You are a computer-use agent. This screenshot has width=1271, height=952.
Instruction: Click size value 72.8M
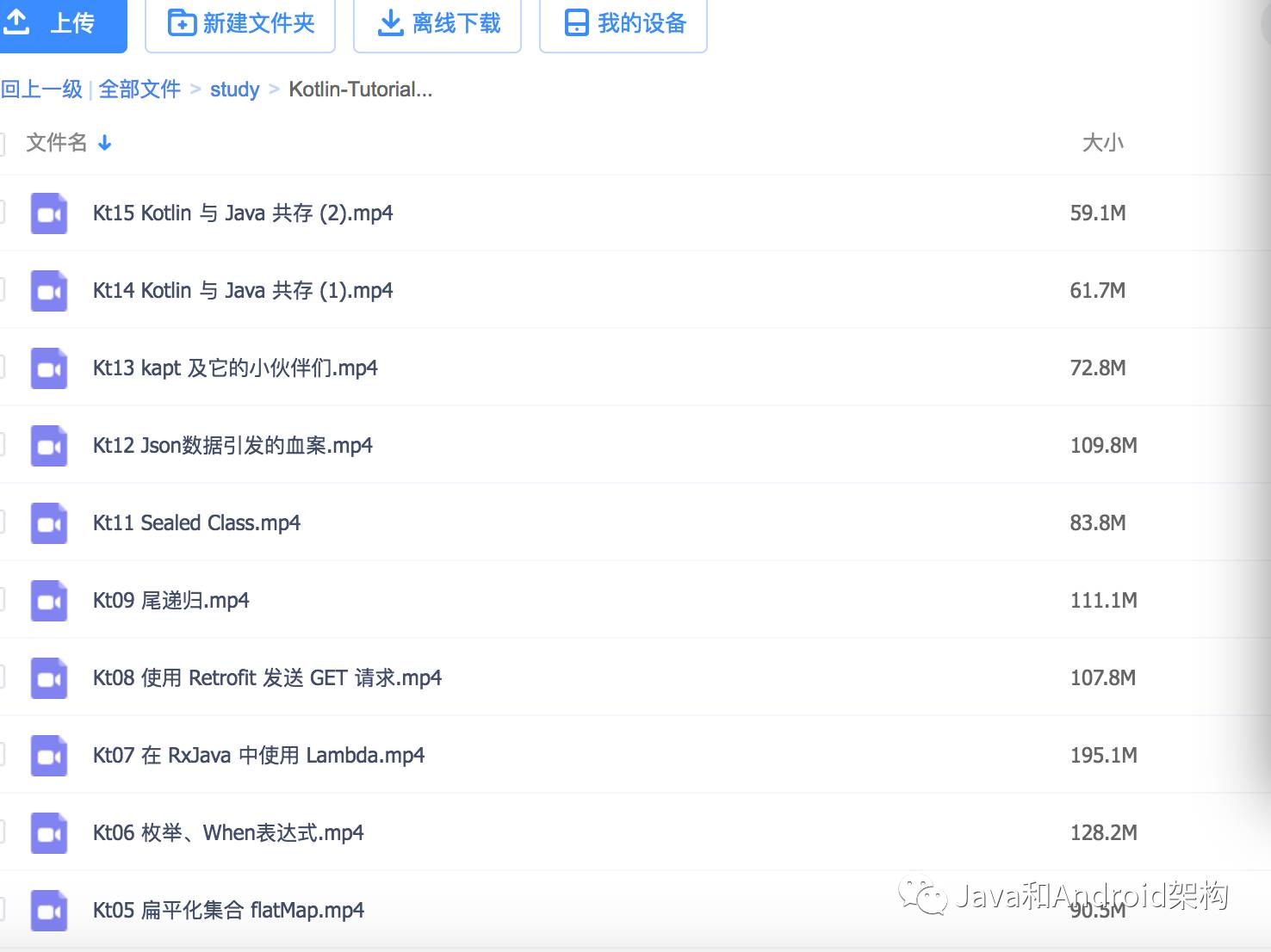click(1098, 368)
